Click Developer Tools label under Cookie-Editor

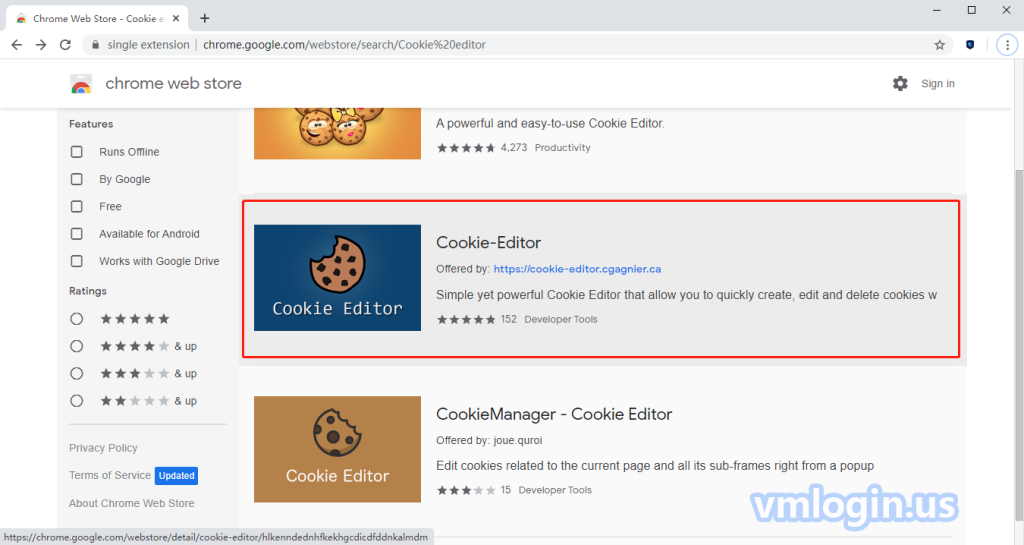tap(561, 319)
